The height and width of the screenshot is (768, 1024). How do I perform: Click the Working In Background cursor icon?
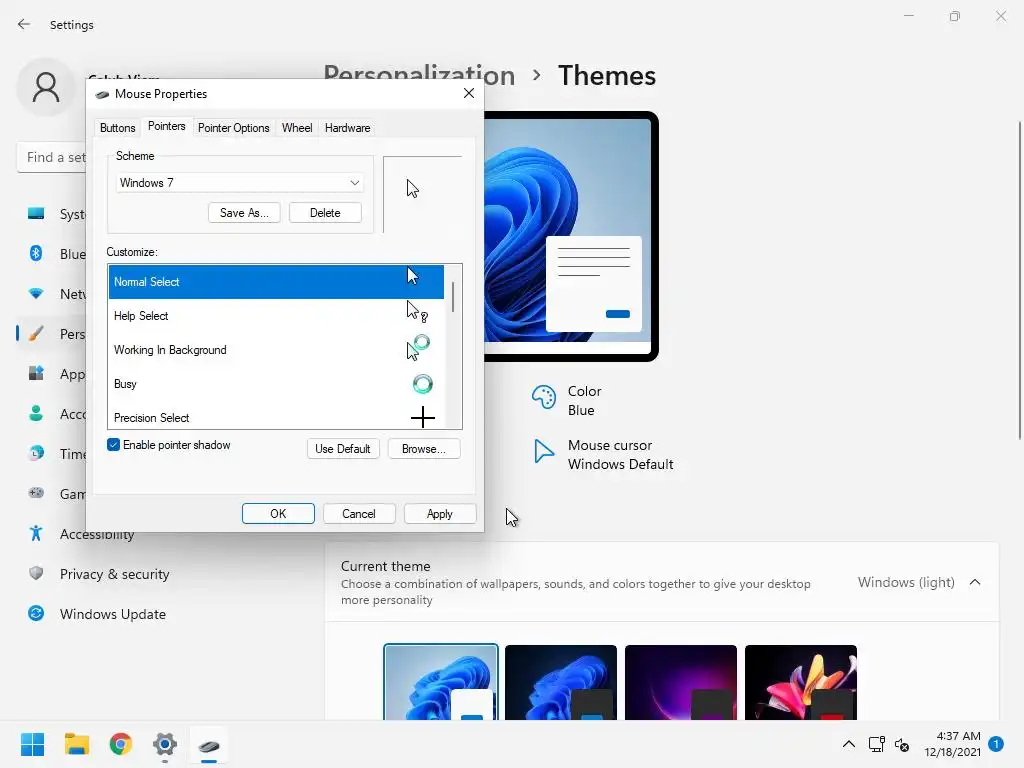click(418, 347)
